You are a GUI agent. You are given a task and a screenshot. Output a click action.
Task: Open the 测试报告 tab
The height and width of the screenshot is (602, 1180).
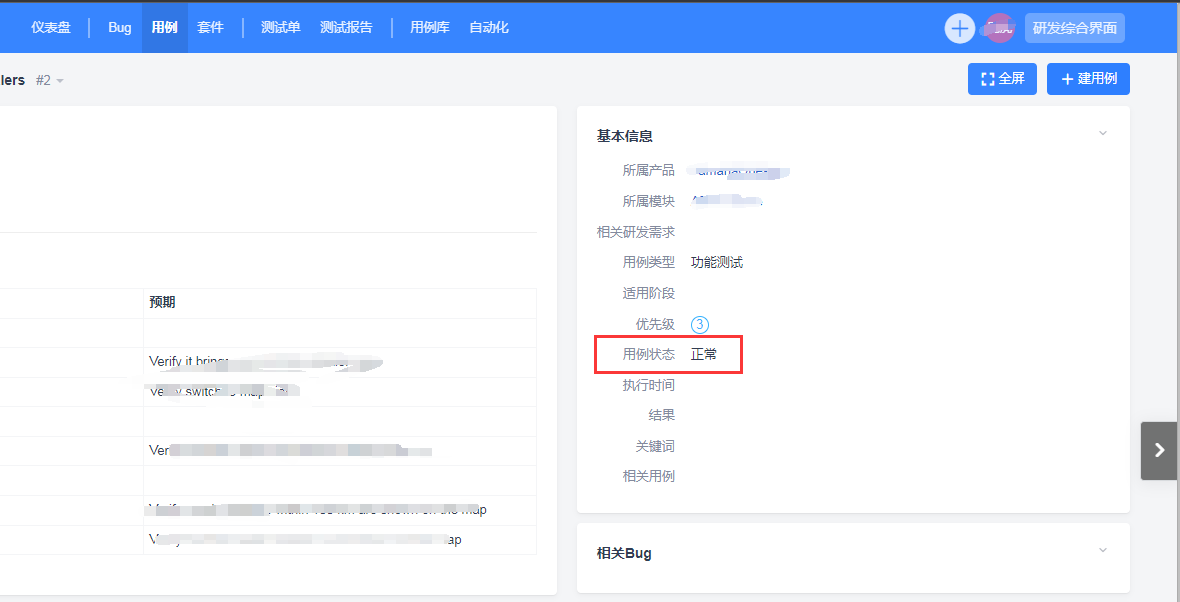click(346, 27)
